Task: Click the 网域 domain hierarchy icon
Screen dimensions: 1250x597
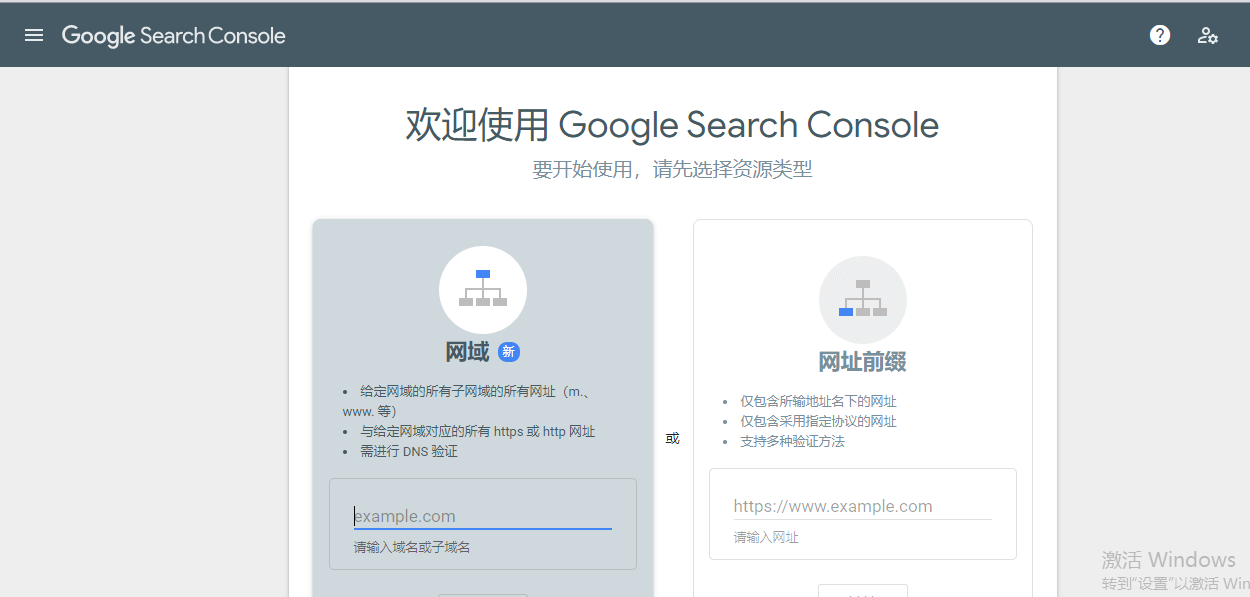Action: tap(483, 290)
